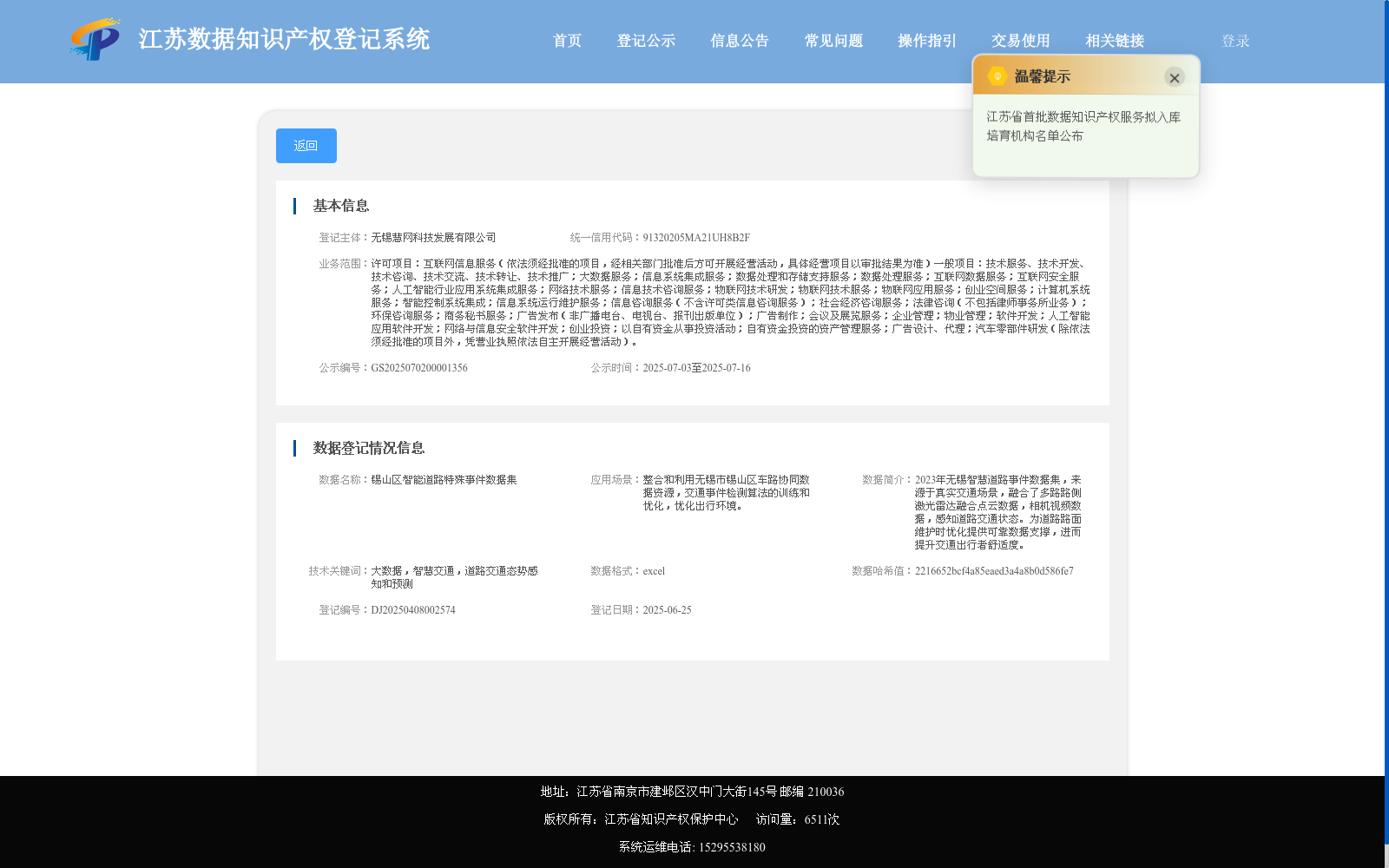Select the data hash value 2216652bcf4a85eaed3a4a8b0d586fe7

coord(994,571)
